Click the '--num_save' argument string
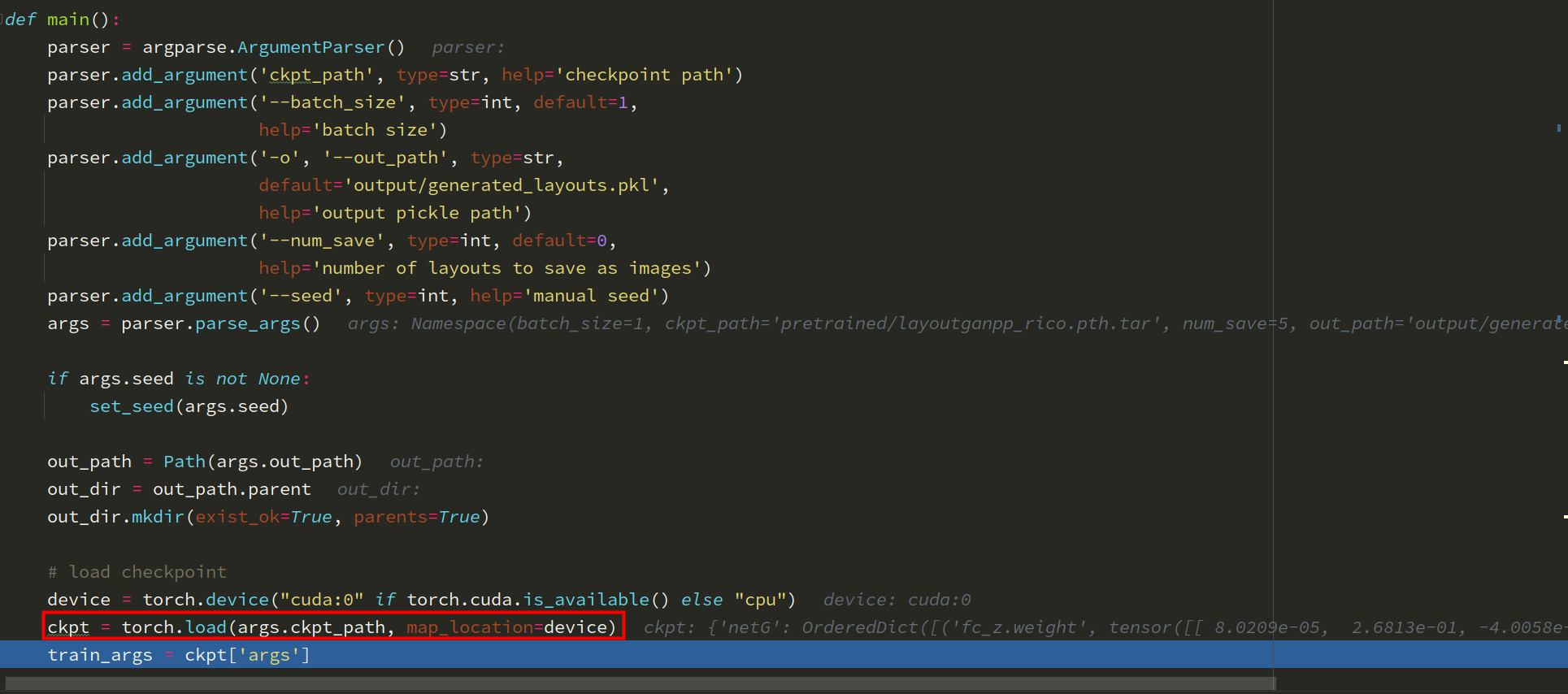 tap(321, 241)
